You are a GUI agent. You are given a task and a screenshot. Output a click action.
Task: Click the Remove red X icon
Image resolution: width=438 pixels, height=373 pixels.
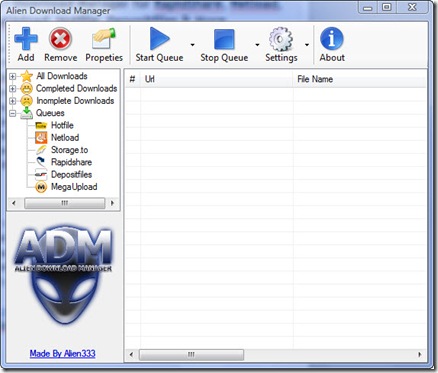[x=60, y=39]
